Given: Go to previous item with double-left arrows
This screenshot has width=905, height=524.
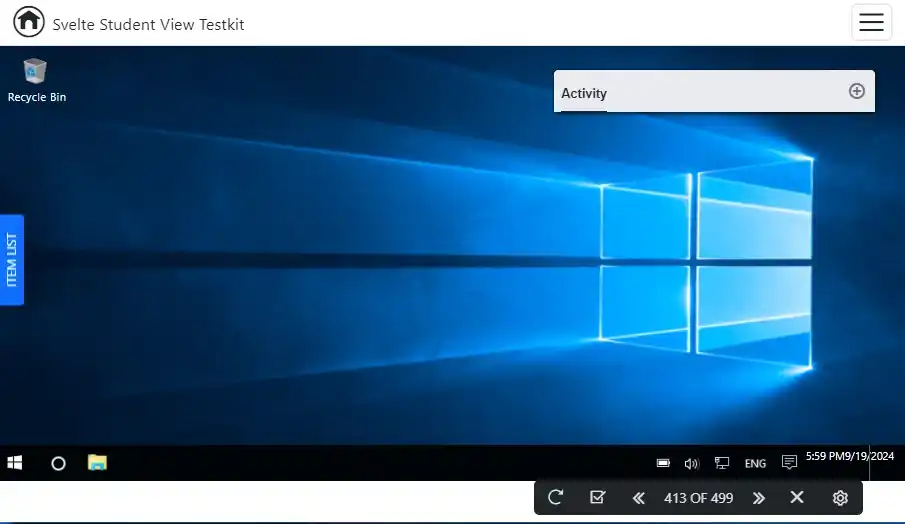Looking at the screenshot, I should [x=639, y=497].
